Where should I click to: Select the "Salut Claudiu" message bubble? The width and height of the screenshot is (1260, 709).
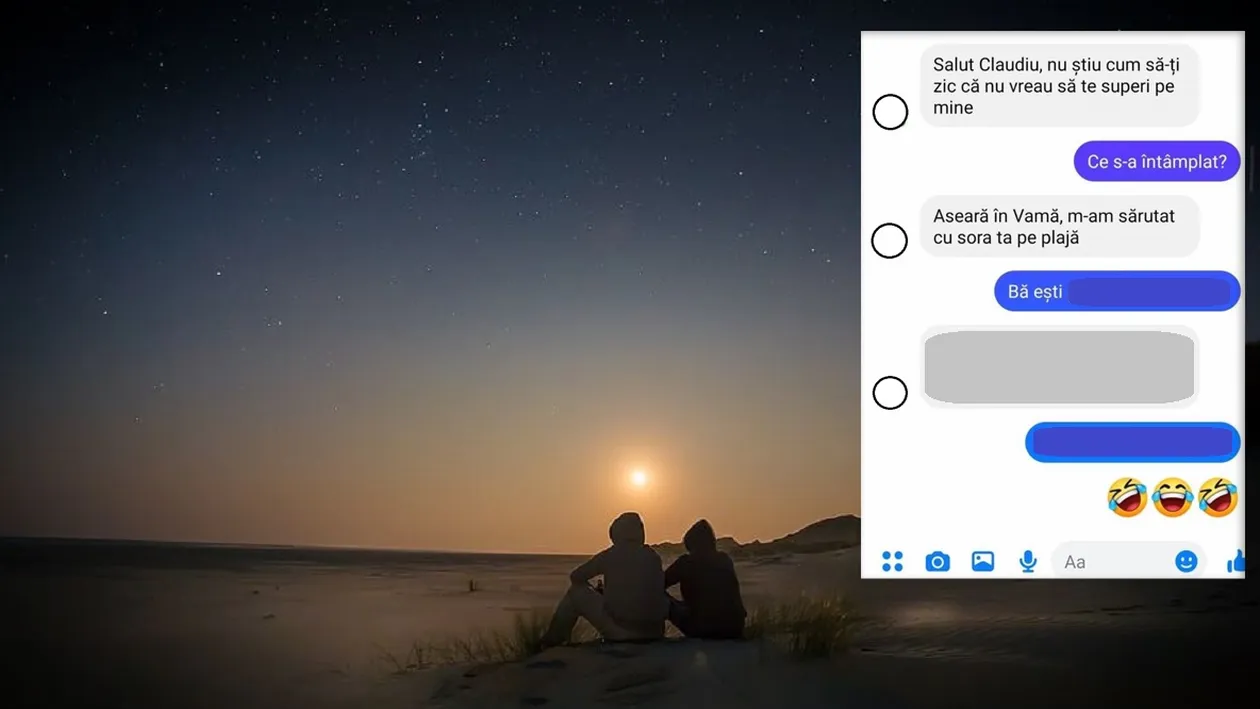point(1058,86)
